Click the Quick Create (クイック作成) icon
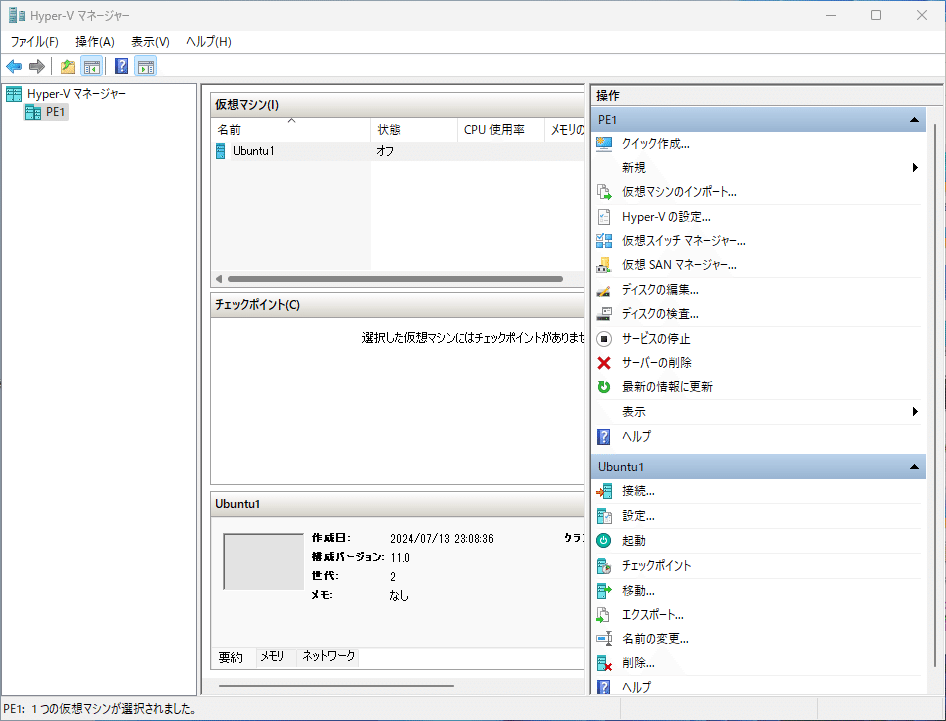The width and height of the screenshot is (946, 721). (604, 144)
